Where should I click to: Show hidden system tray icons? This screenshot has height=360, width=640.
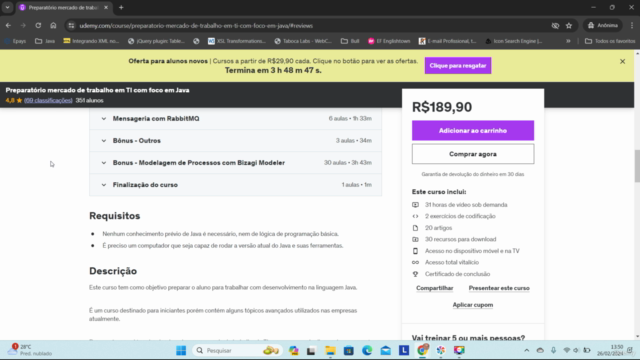pos(527,350)
